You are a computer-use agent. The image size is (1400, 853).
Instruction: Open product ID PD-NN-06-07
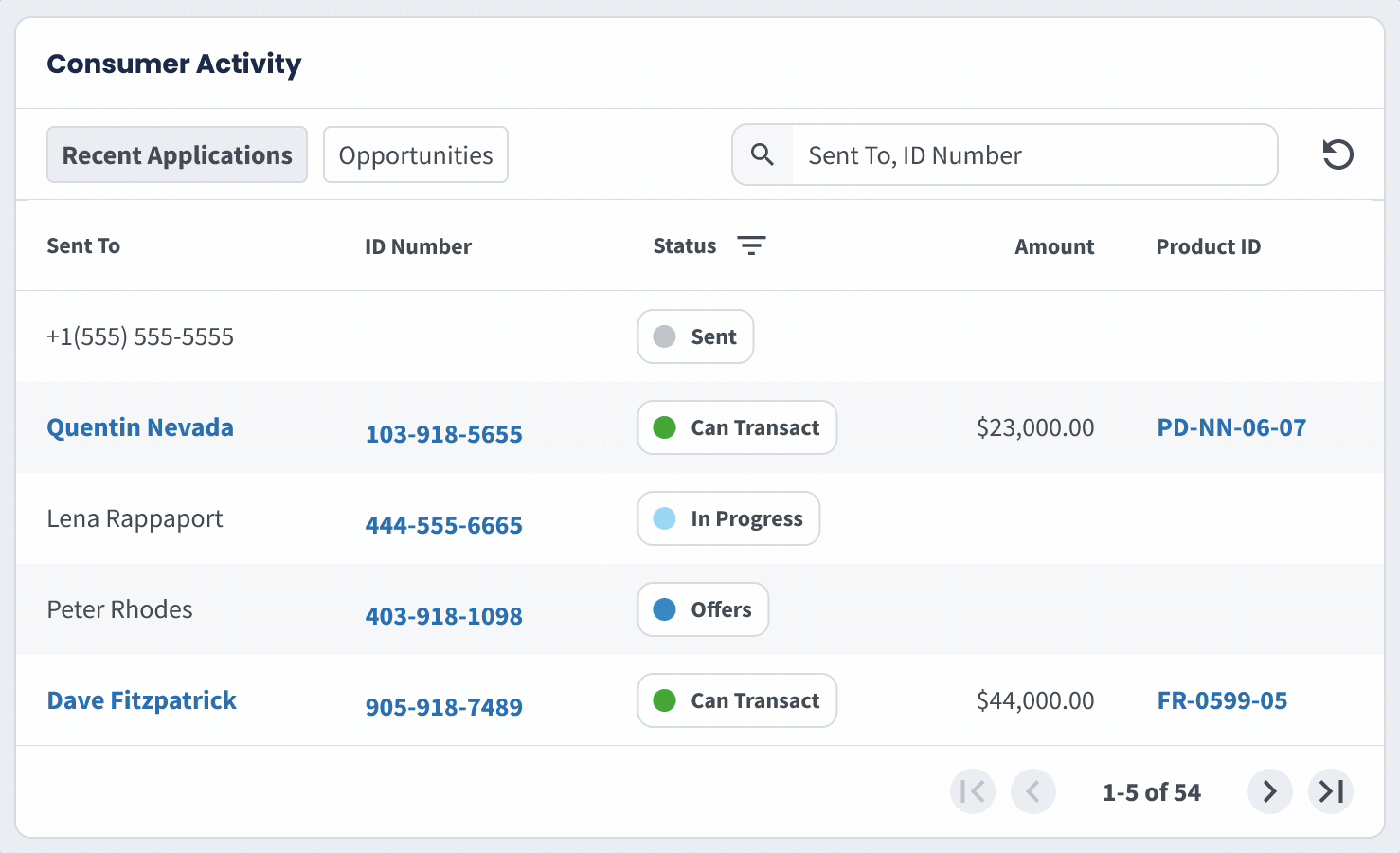point(1231,427)
